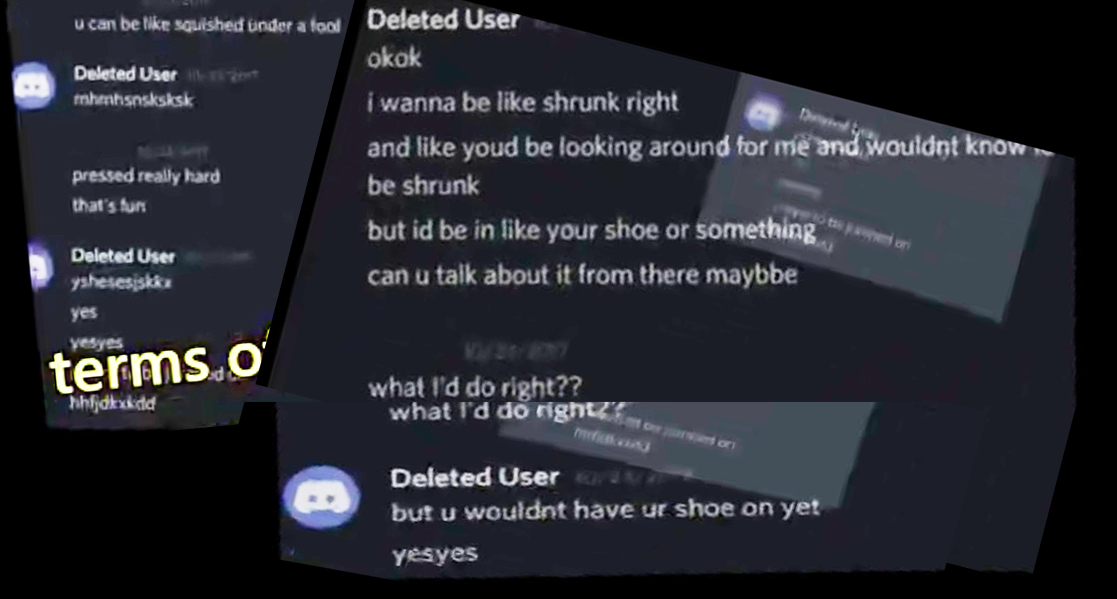Select the message 'u can be like squished under'
Image resolution: width=1117 pixels, height=599 pixels.
(x=207, y=24)
